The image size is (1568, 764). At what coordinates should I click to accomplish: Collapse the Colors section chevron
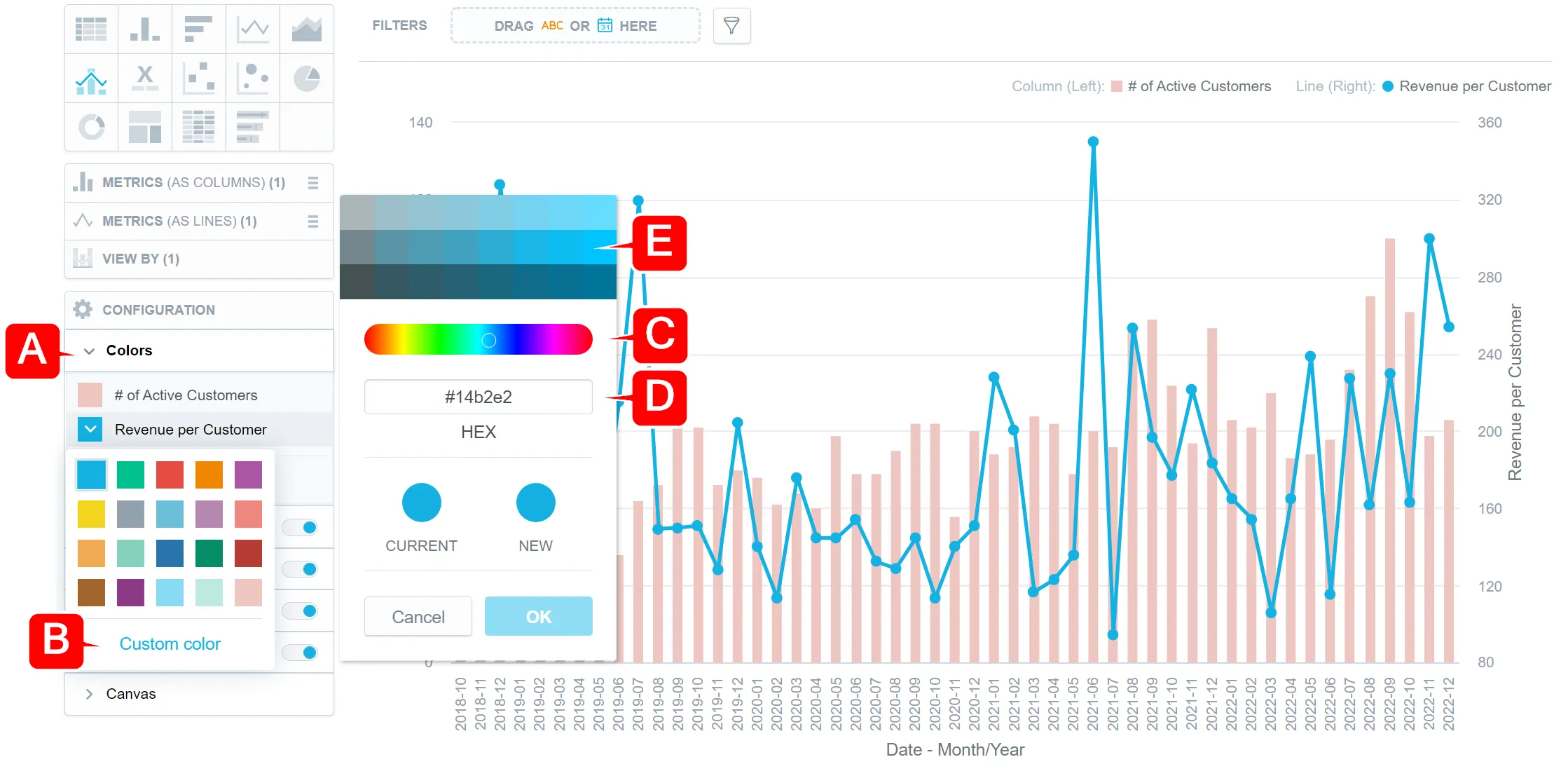click(89, 350)
